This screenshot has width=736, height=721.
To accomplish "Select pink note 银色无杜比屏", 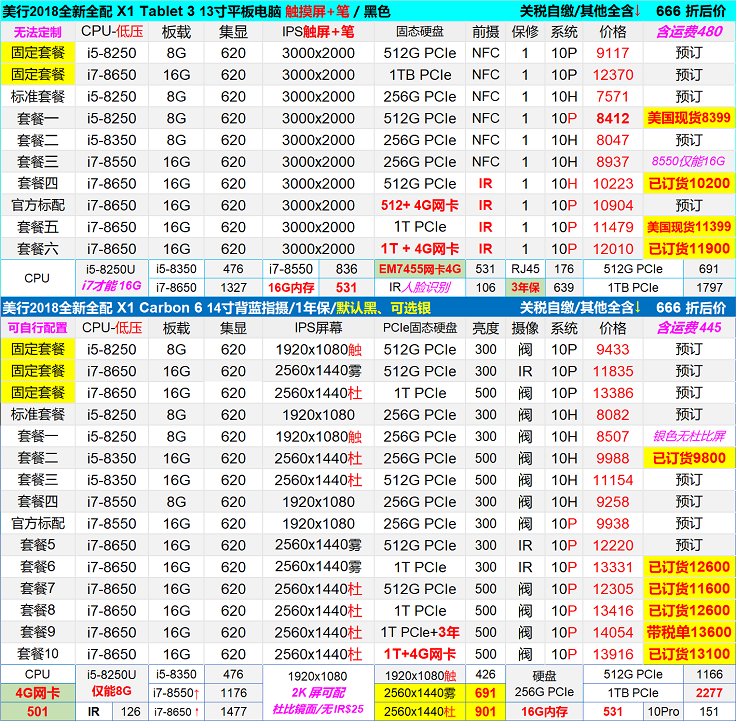I will pos(689,437).
